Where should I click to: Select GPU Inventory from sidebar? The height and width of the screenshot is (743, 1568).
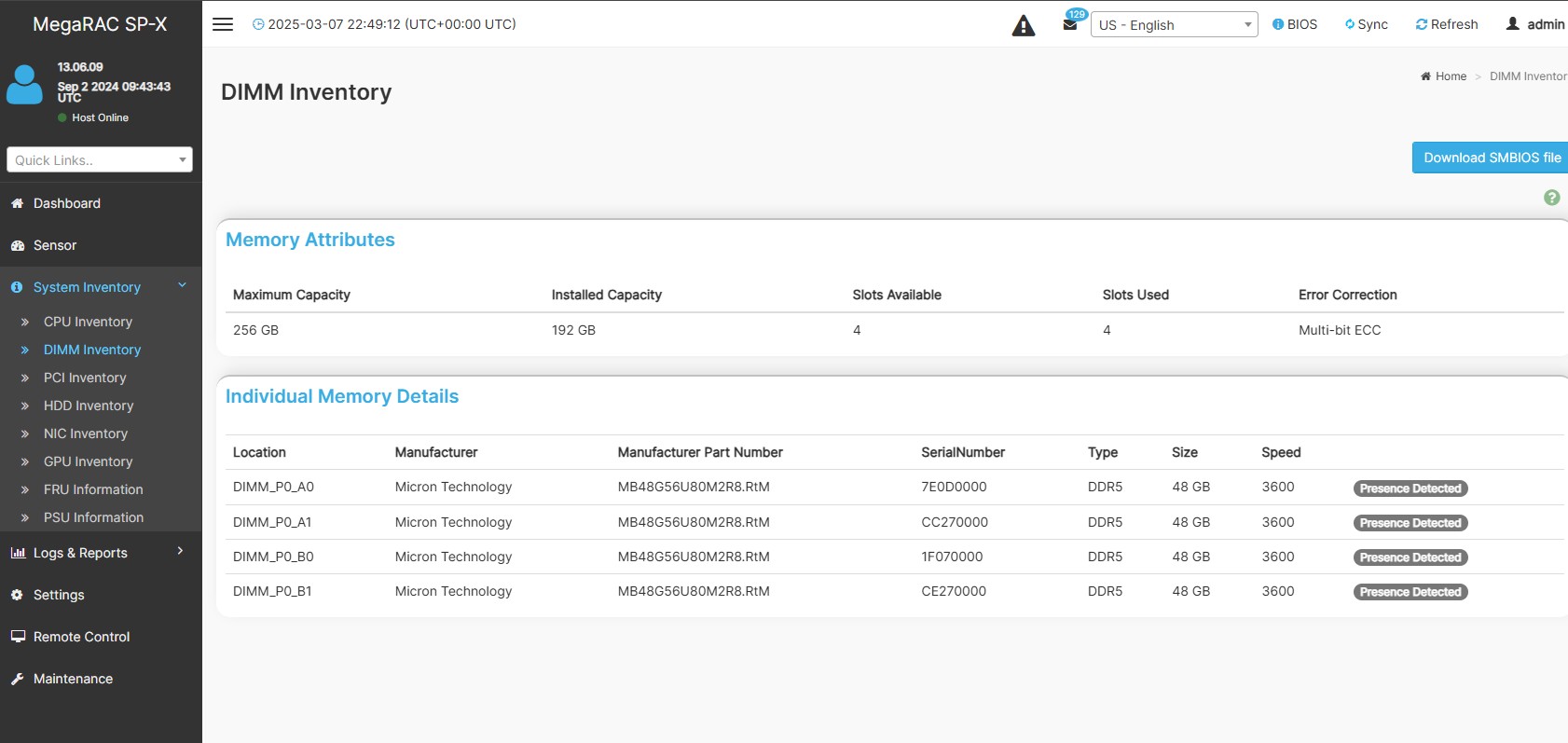88,461
